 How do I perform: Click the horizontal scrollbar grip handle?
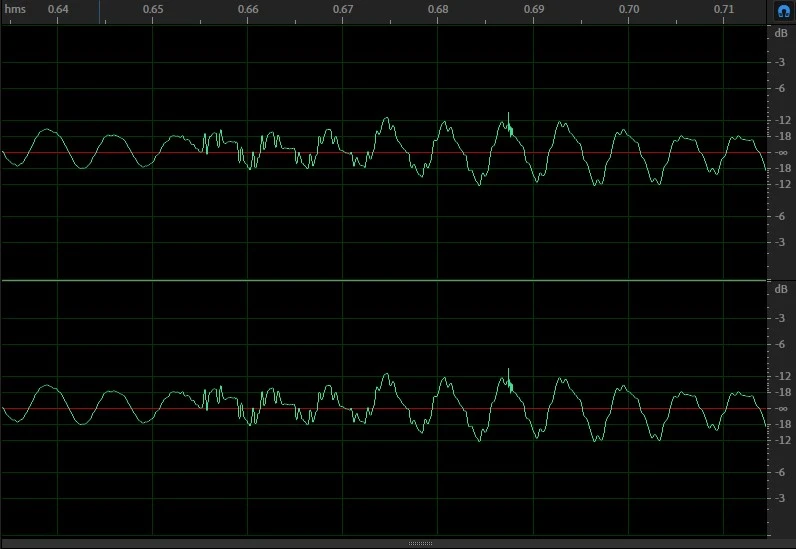(x=421, y=543)
